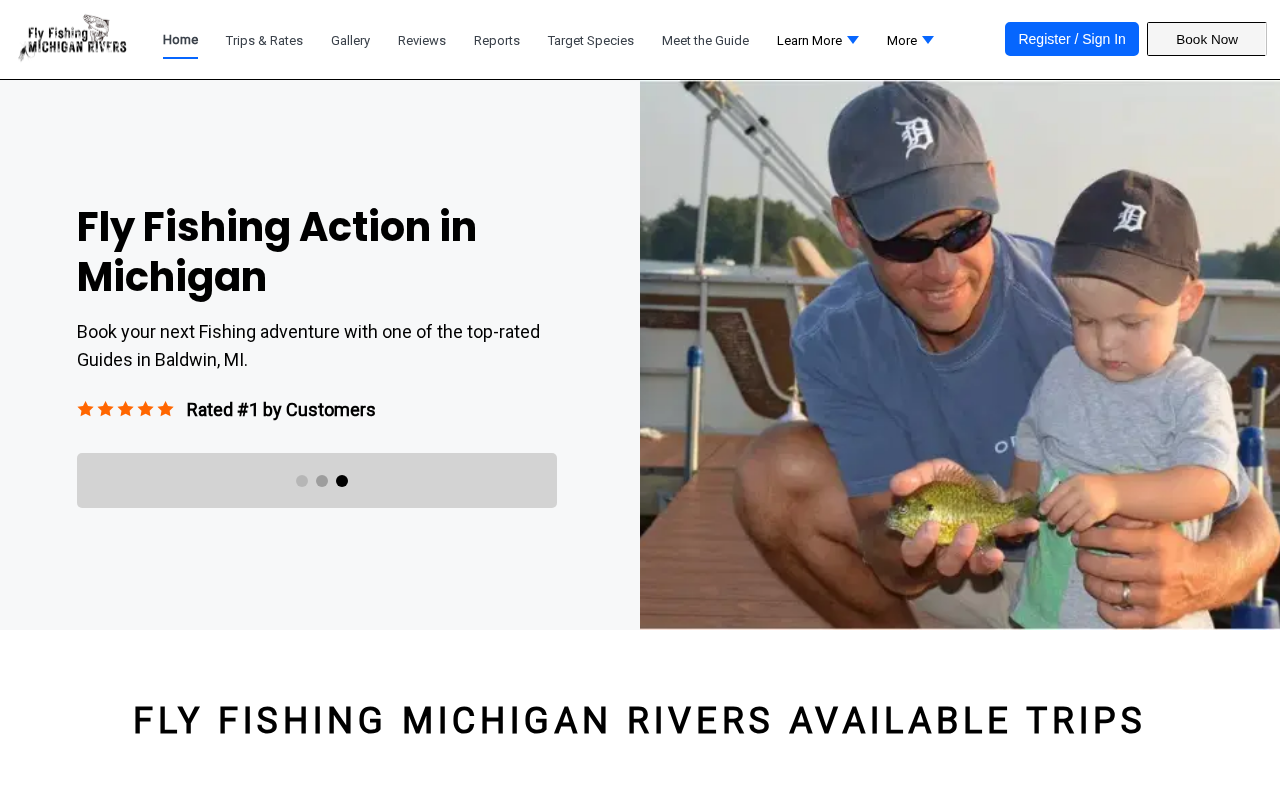The width and height of the screenshot is (1280, 800).
Task: Select the second carousel dot
Action: [322, 481]
